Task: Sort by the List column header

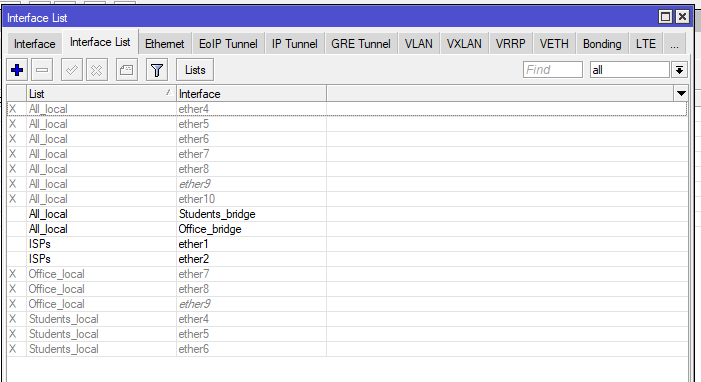Action: point(101,93)
